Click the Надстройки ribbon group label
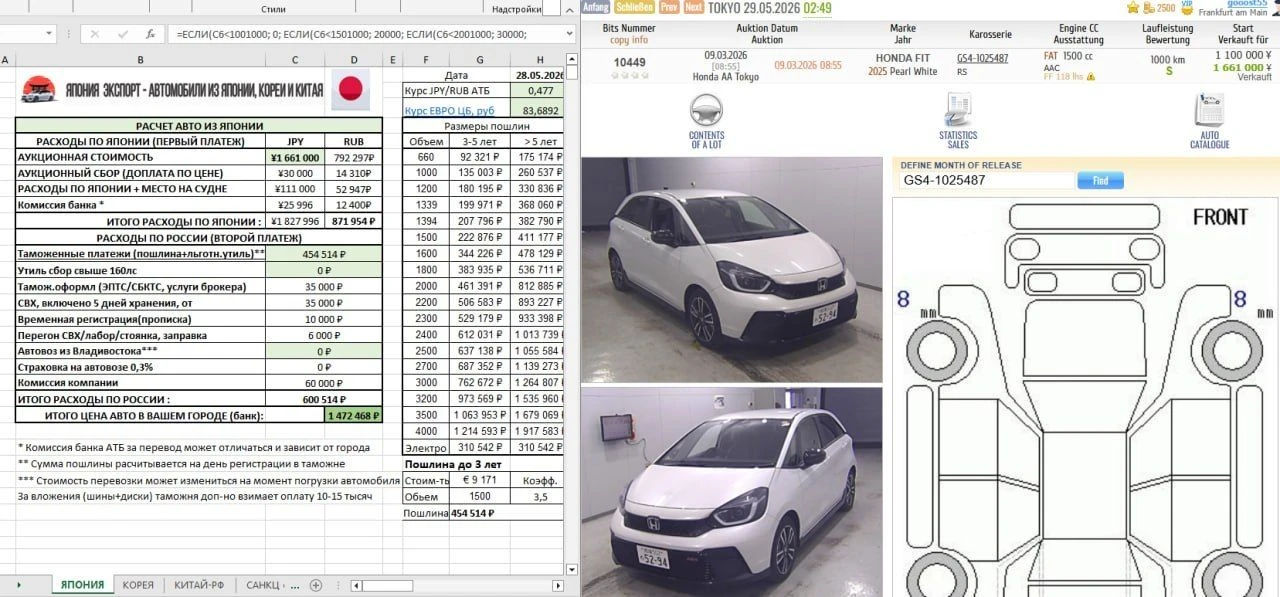 pos(516,9)
